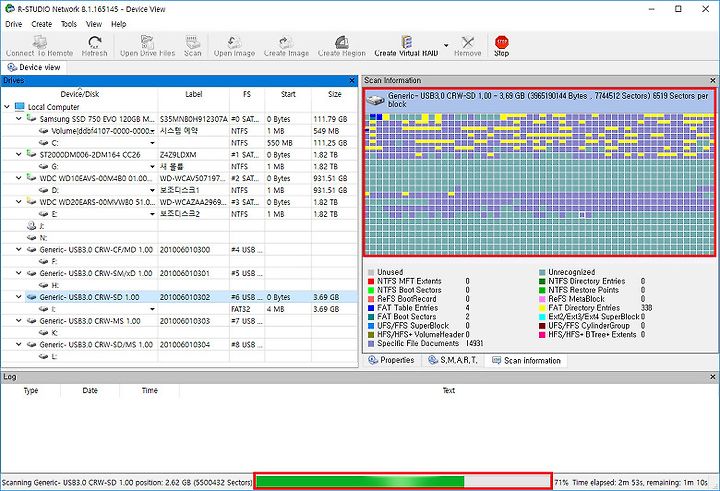720x491 pixels.
Task: Click the Start column header
Action: pos(288,94)
